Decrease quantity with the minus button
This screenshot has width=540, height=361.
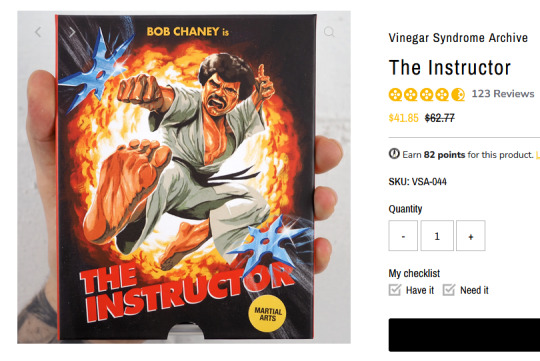point(403,236)
